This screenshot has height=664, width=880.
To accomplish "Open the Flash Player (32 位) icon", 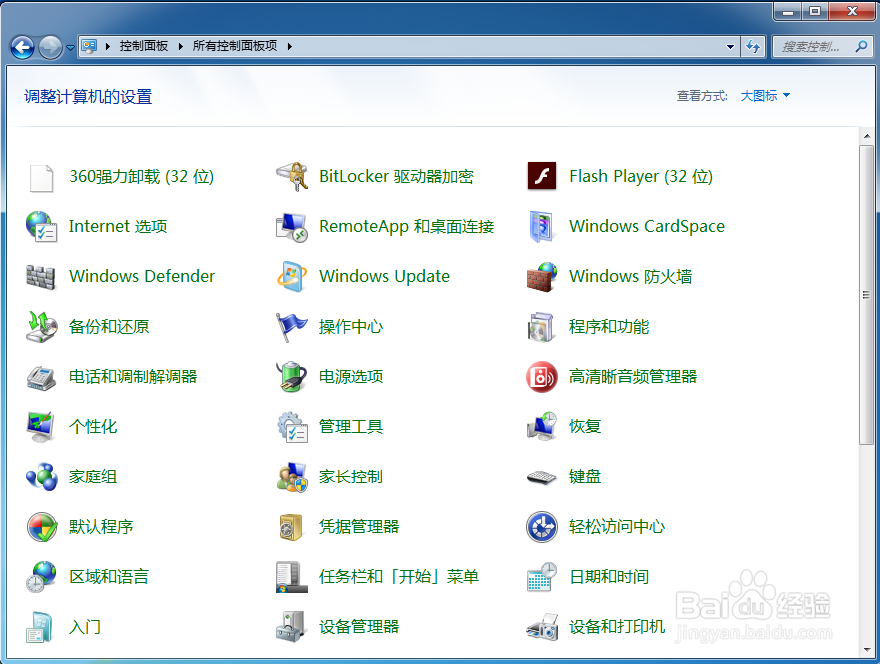I will 542,177.
